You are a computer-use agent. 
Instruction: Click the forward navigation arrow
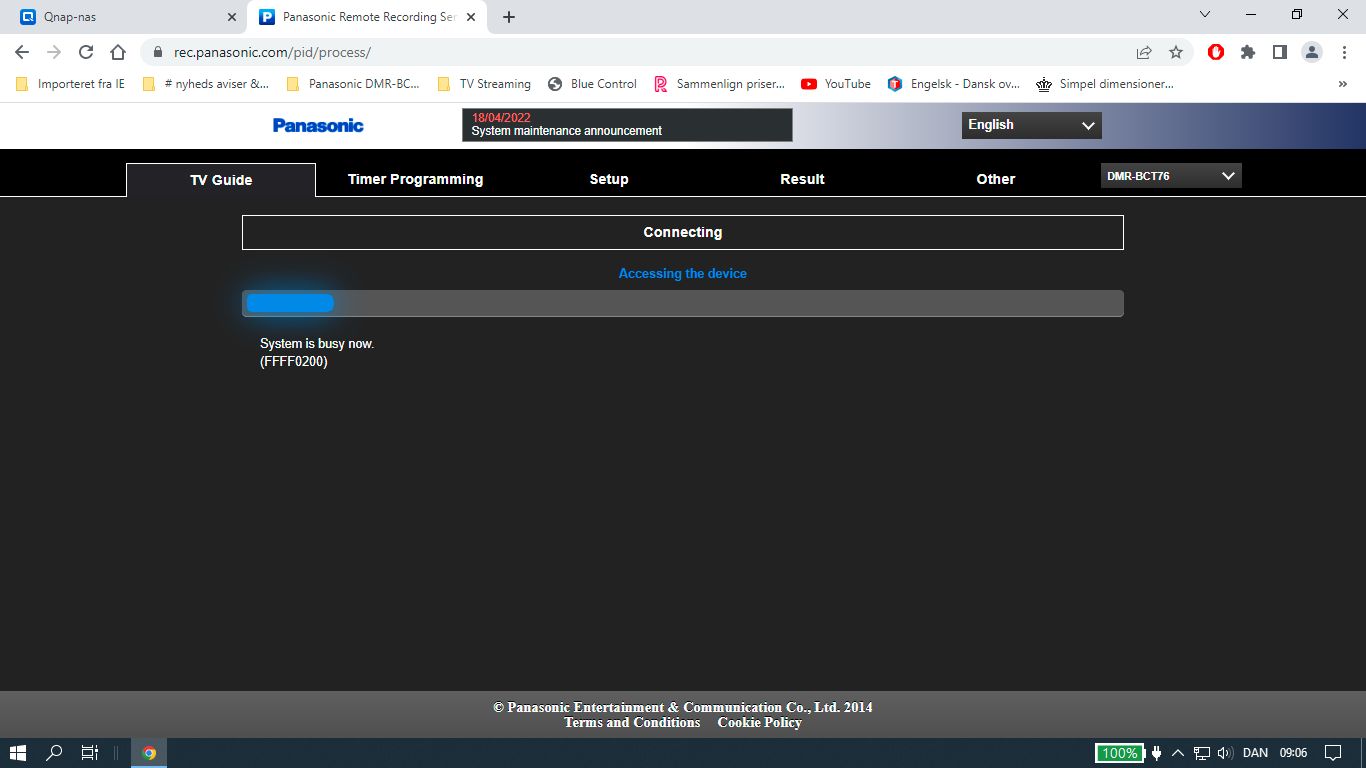[x=54, y=52]
